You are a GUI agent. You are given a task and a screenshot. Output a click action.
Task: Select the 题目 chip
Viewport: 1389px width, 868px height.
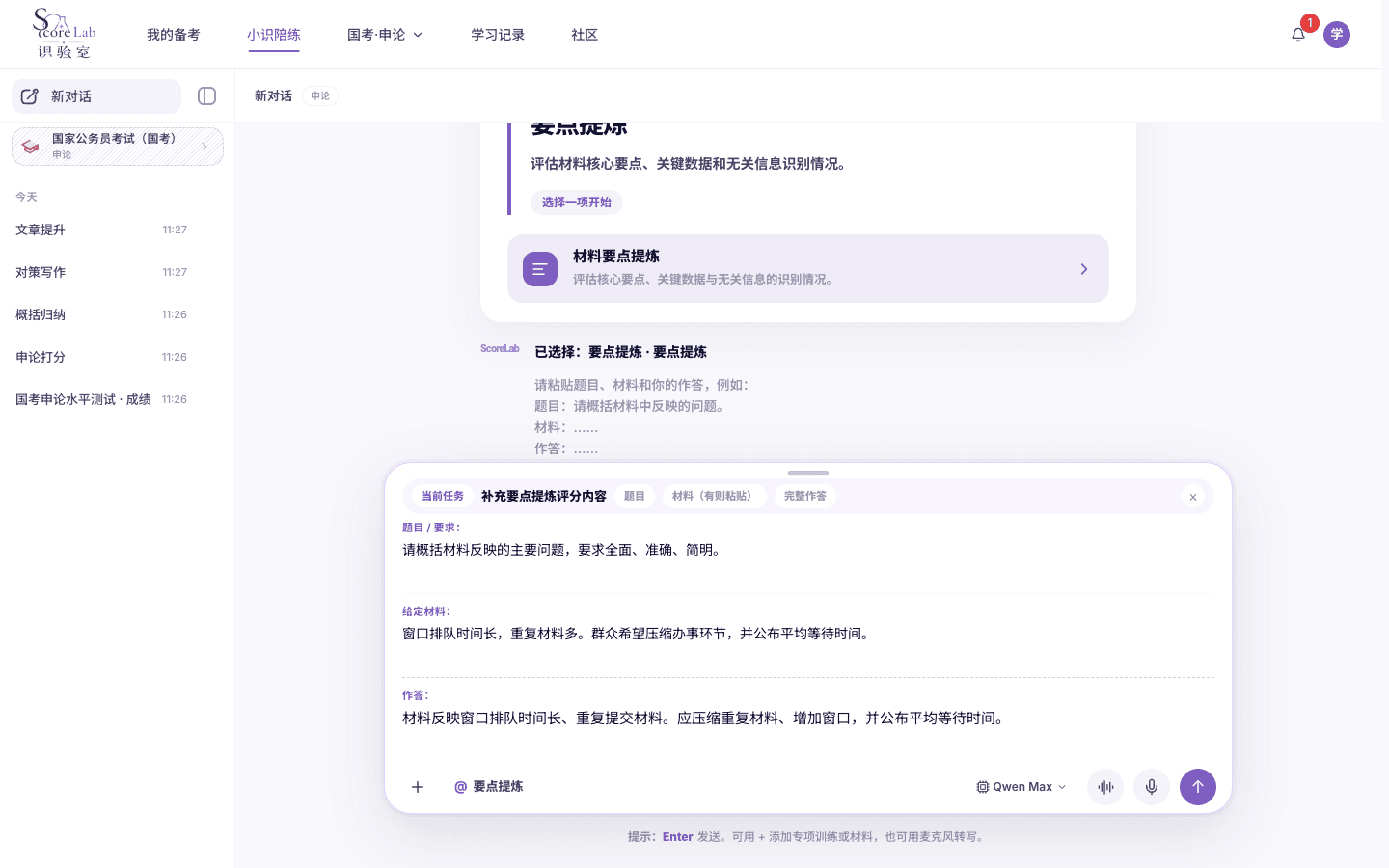pyautogui.click(x=635, y=497)
